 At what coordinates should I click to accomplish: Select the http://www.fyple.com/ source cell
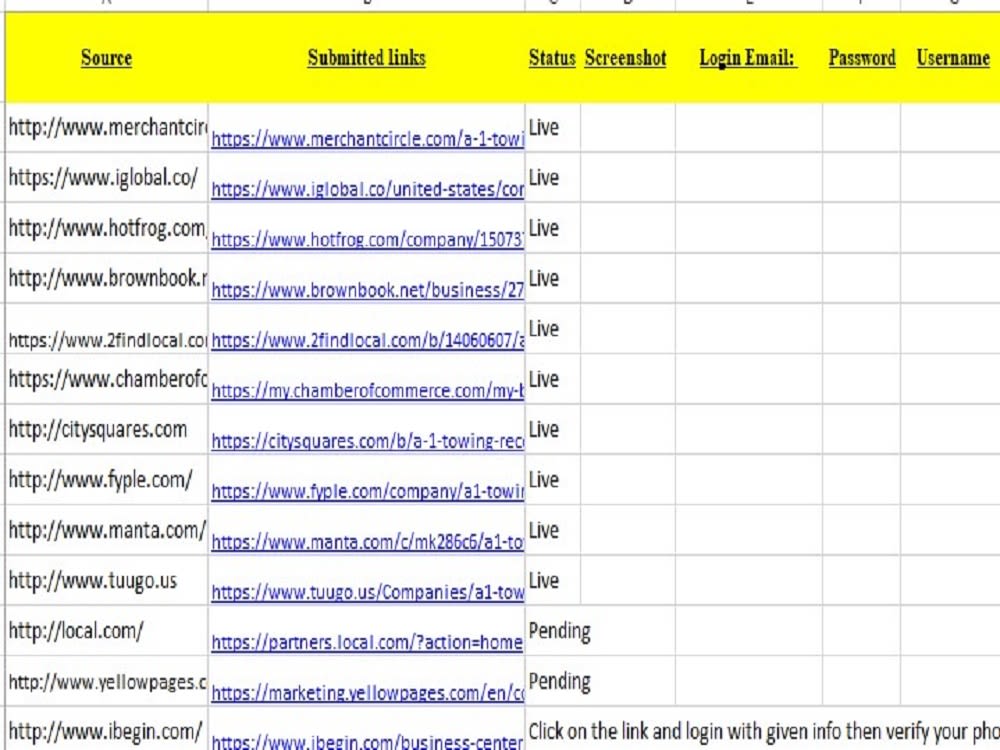(107, 480)
